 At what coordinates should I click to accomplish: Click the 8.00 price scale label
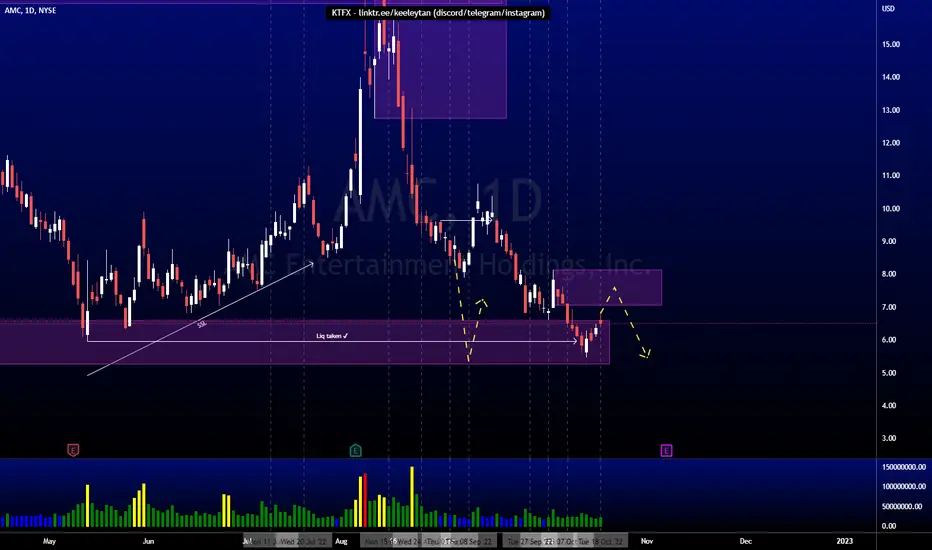click(x=889, y=274)
